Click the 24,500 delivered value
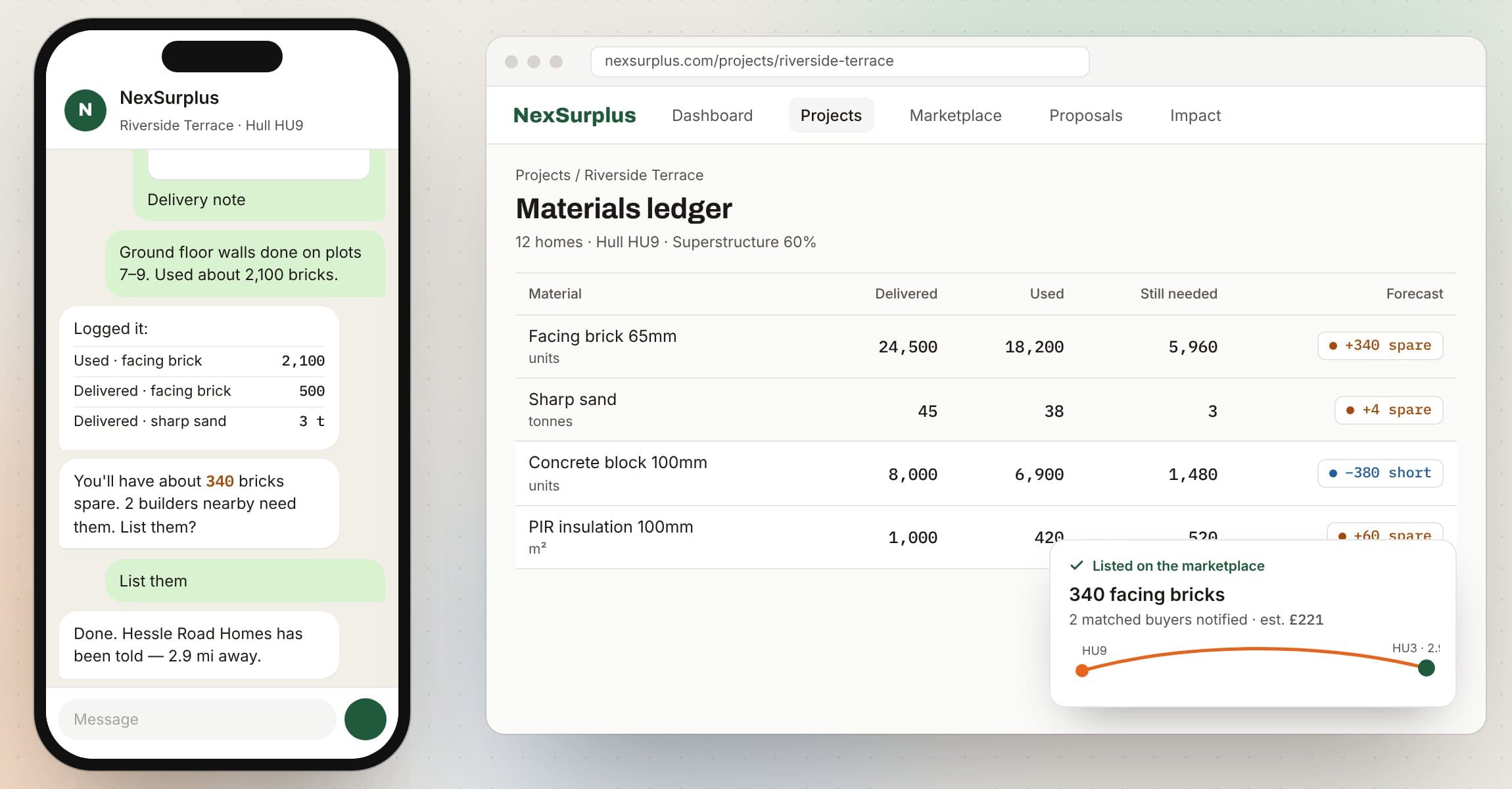1512x789 pixels. pyautogui.click(x=908, y=347)
